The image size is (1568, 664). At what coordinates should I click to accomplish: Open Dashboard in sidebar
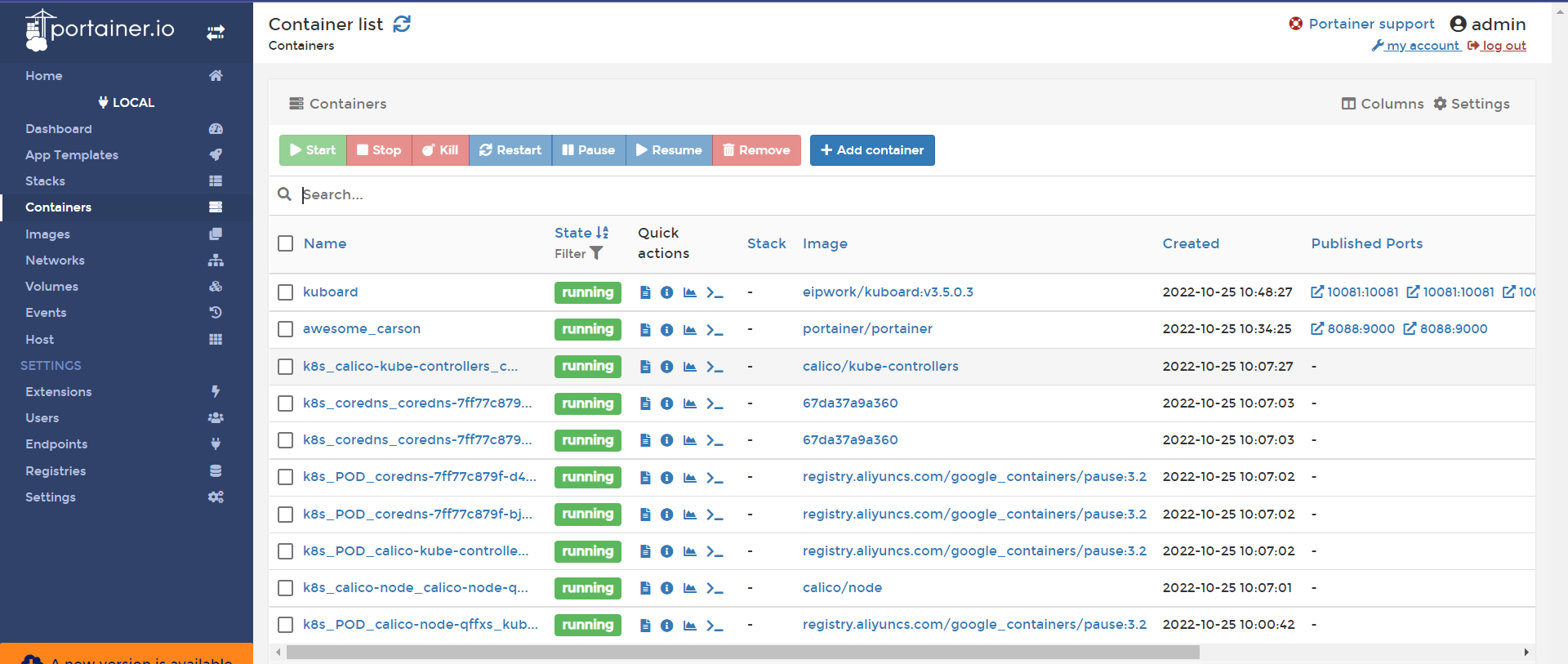(127, 129)
